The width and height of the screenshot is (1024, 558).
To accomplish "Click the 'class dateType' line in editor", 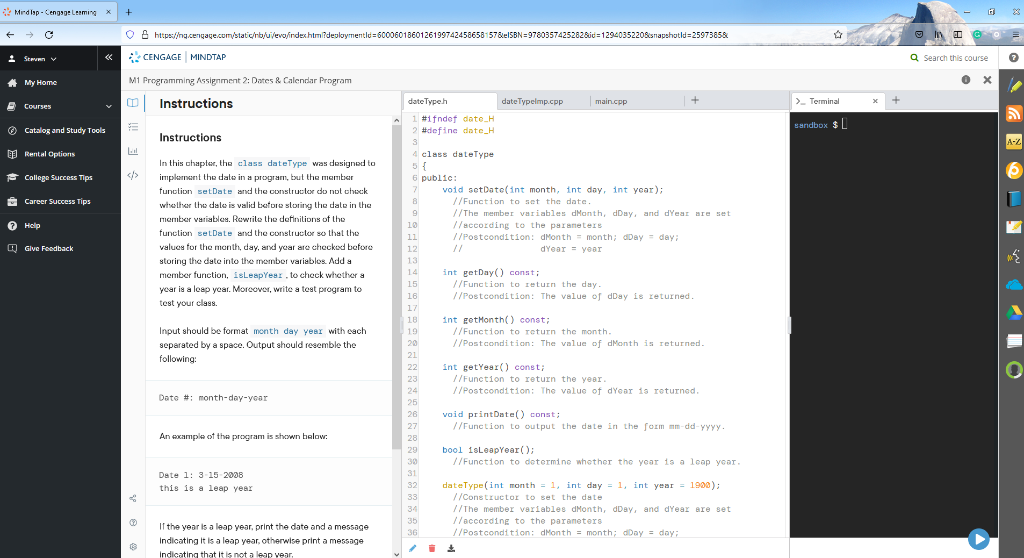I will [x=457, y=154].
